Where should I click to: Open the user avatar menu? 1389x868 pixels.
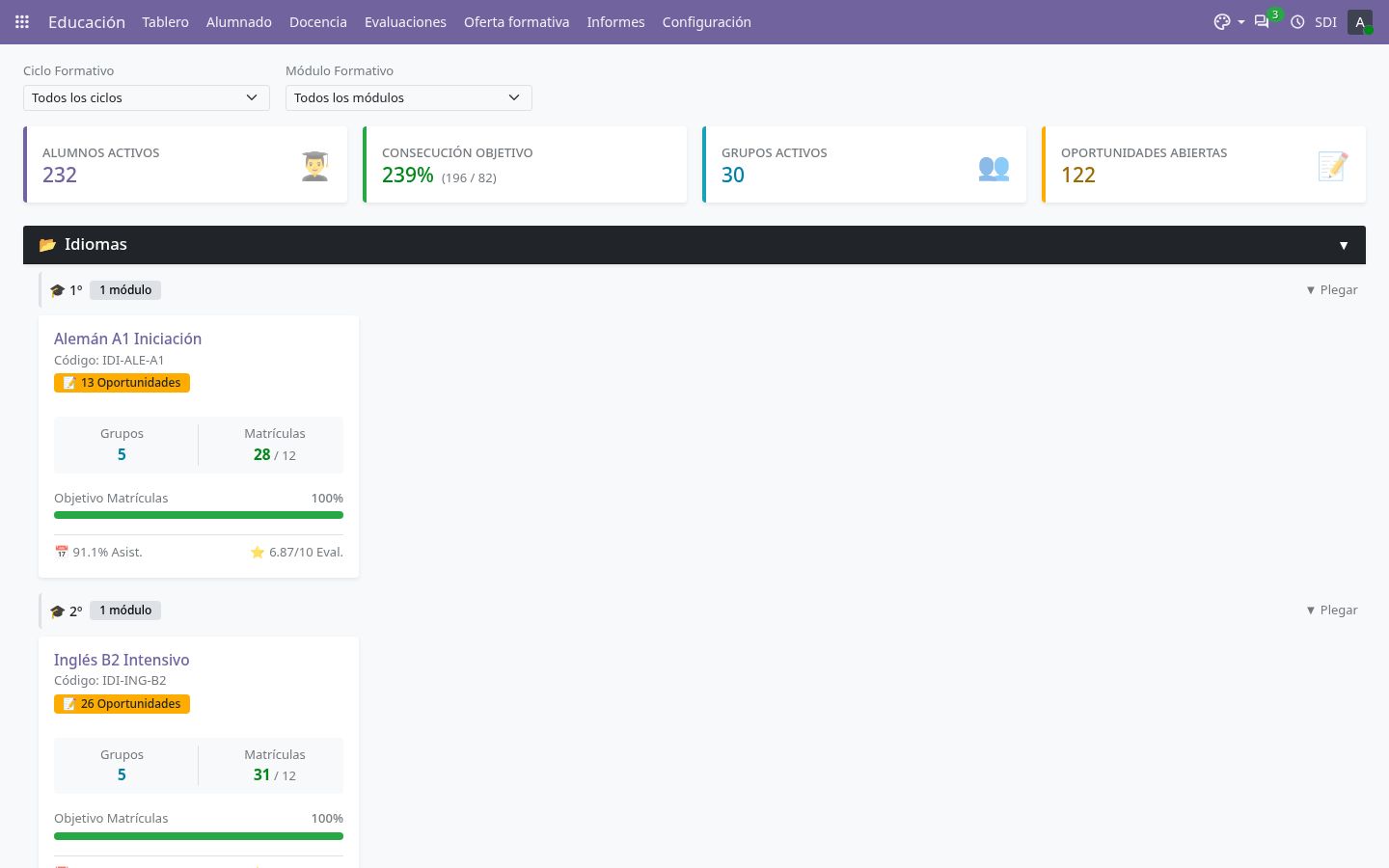[x=1360, y=22]
